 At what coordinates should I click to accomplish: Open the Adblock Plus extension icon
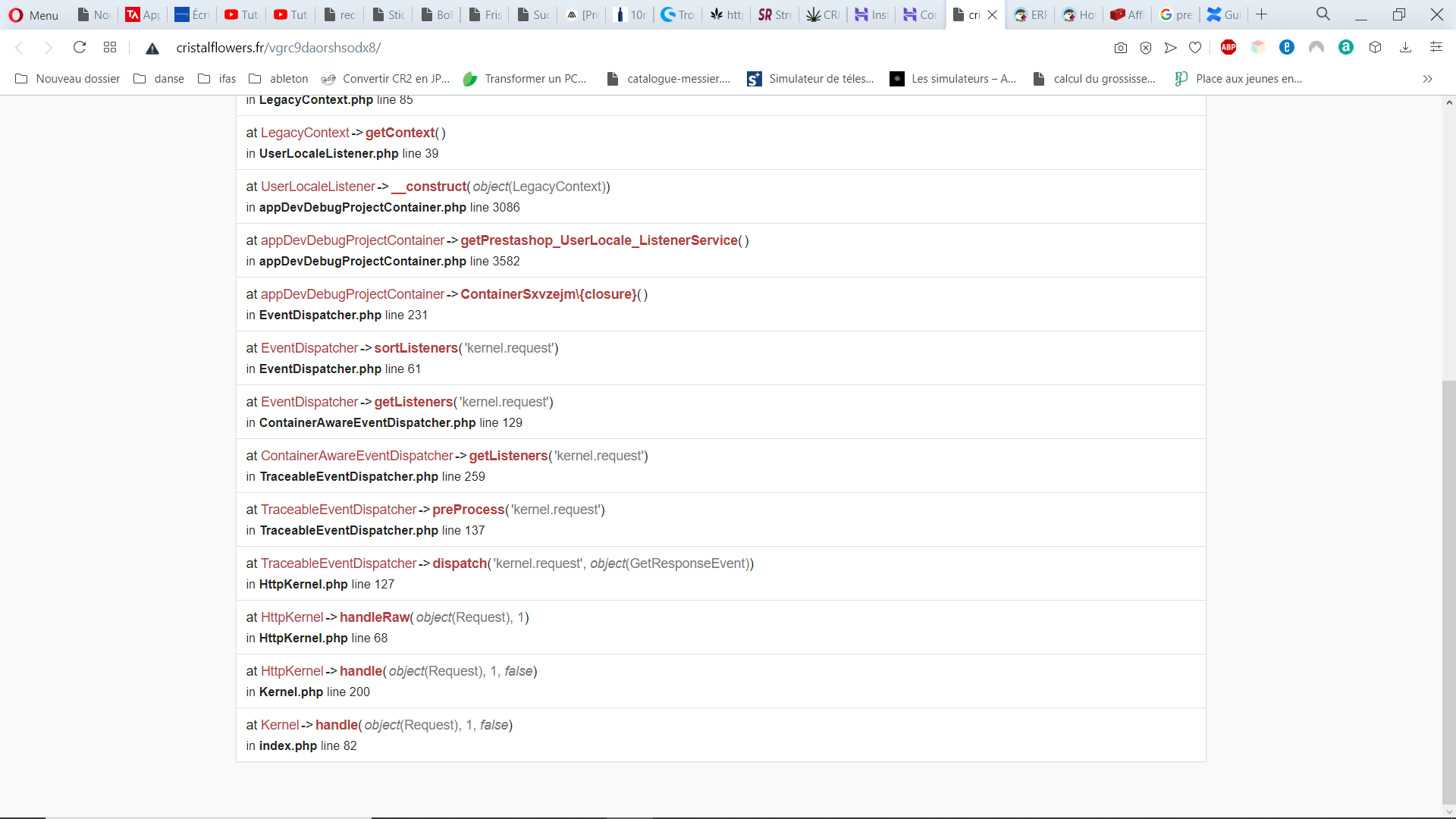(x=1228, y=48)
